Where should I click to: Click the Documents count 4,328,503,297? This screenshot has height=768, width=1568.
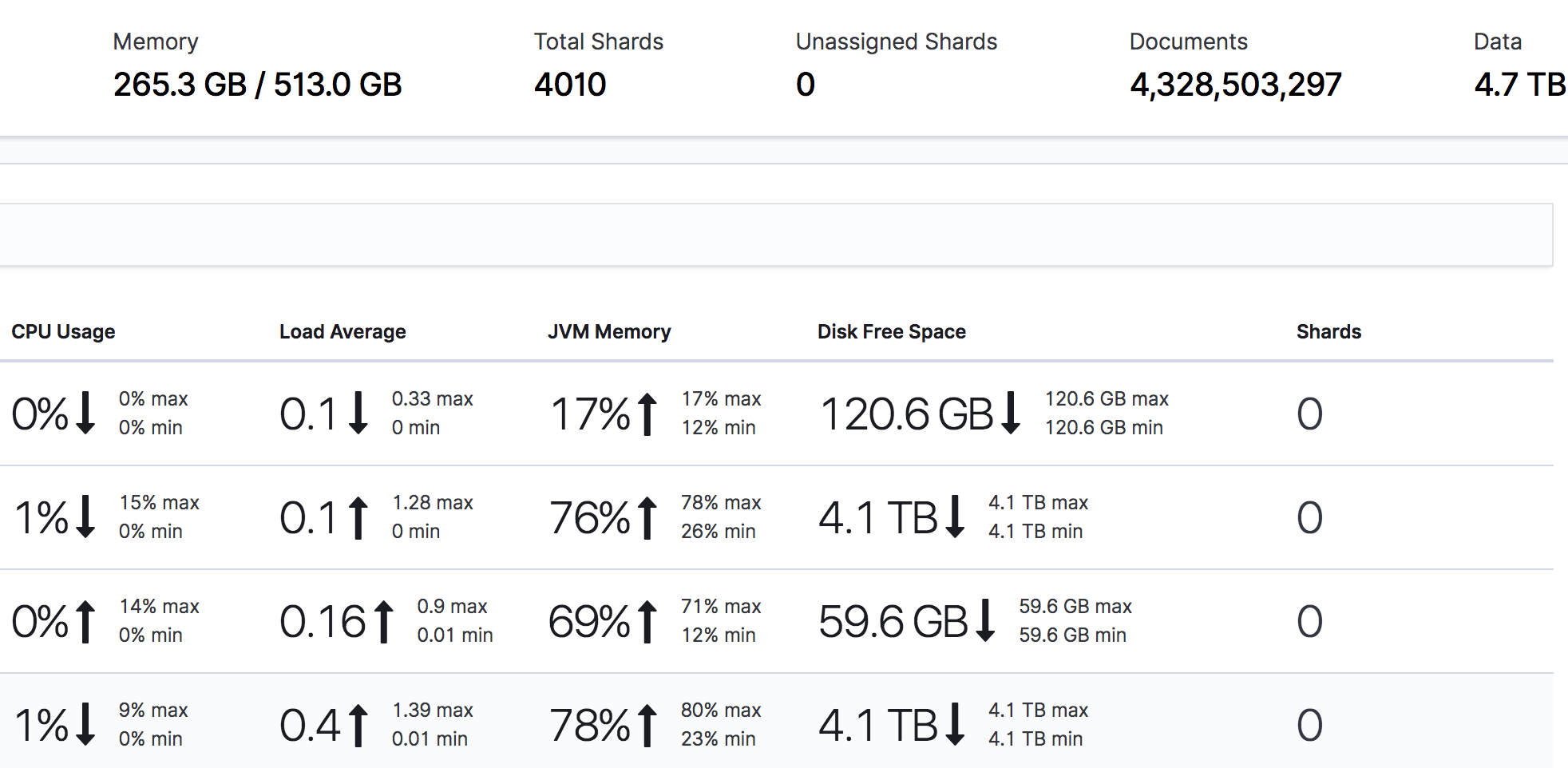tap(1235, 85)
